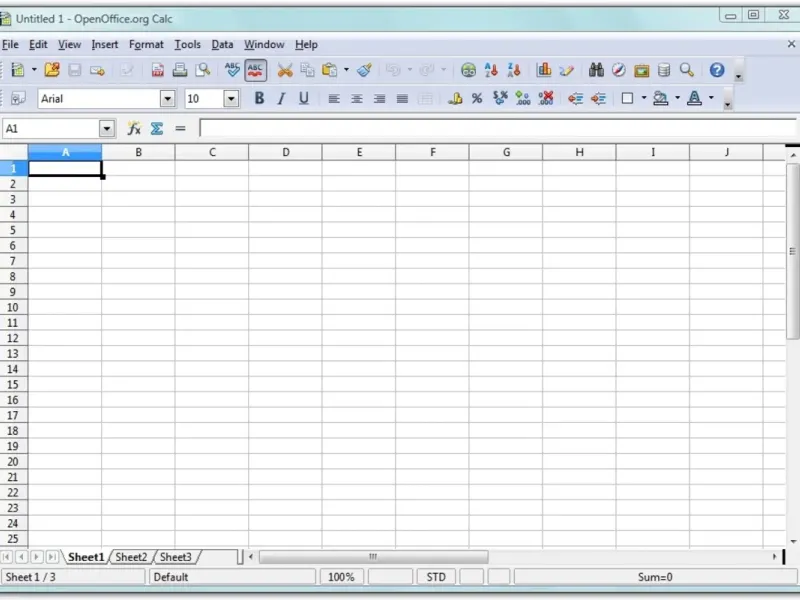Open the Navigator compass icon

click(618, 70)
